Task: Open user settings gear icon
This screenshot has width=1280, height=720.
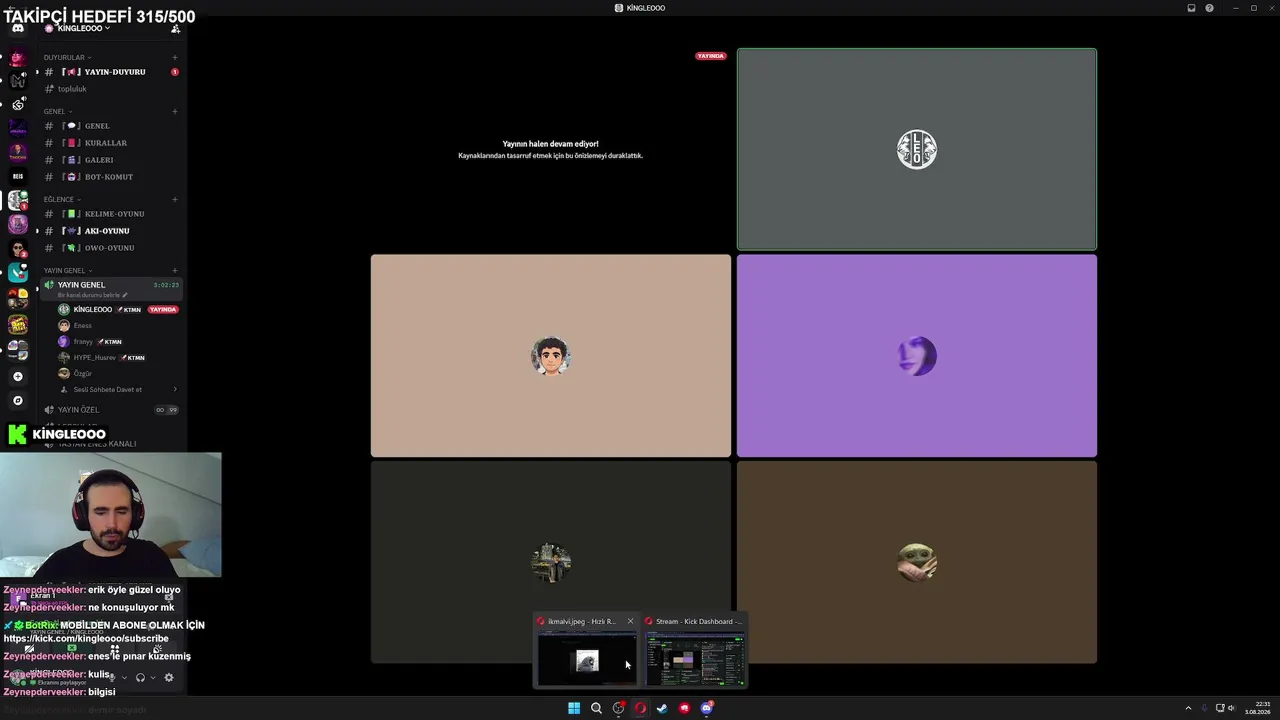Action: pyautogui.click(x=168, y=678)
